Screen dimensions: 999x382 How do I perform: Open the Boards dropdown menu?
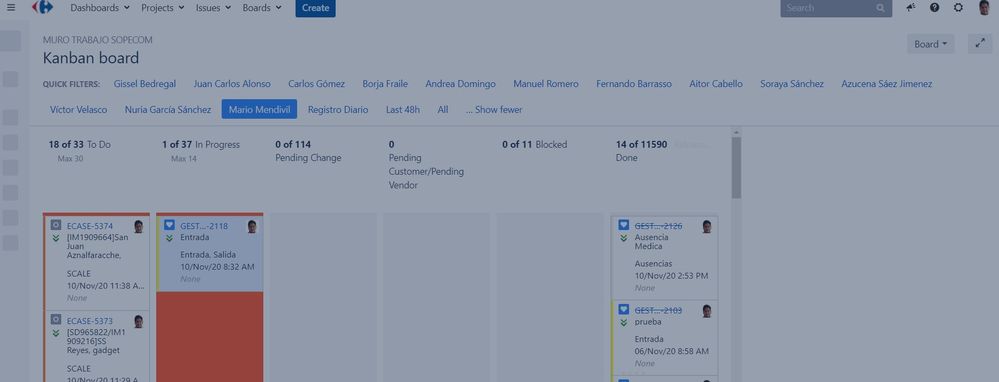(262, 8)
